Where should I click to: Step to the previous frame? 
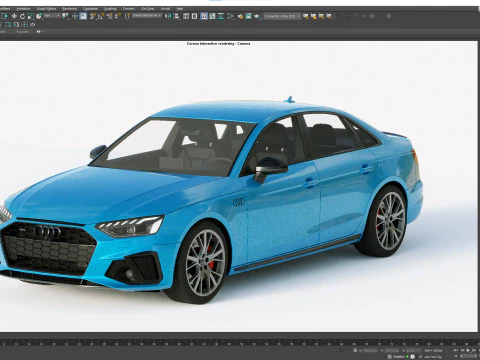(462, 350)
